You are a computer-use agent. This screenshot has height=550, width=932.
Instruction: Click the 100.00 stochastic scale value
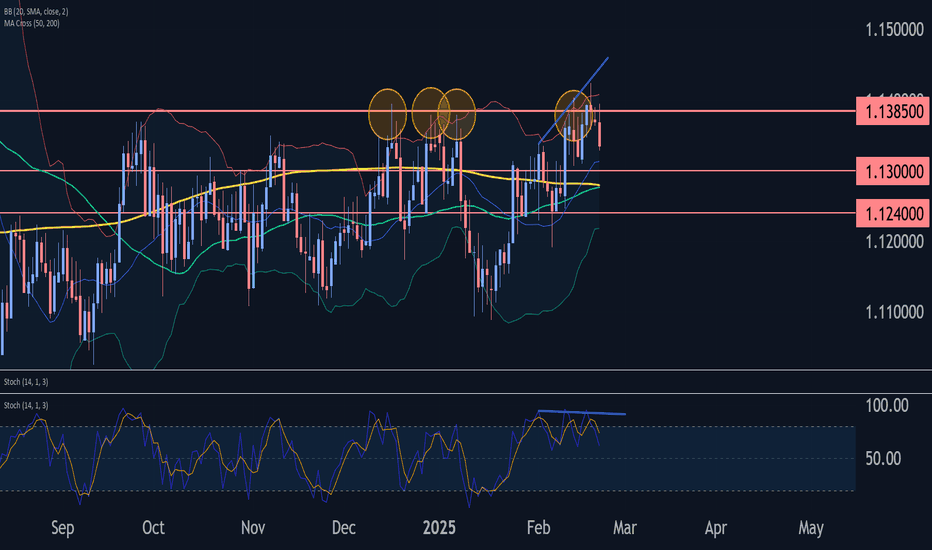[887, 406]
